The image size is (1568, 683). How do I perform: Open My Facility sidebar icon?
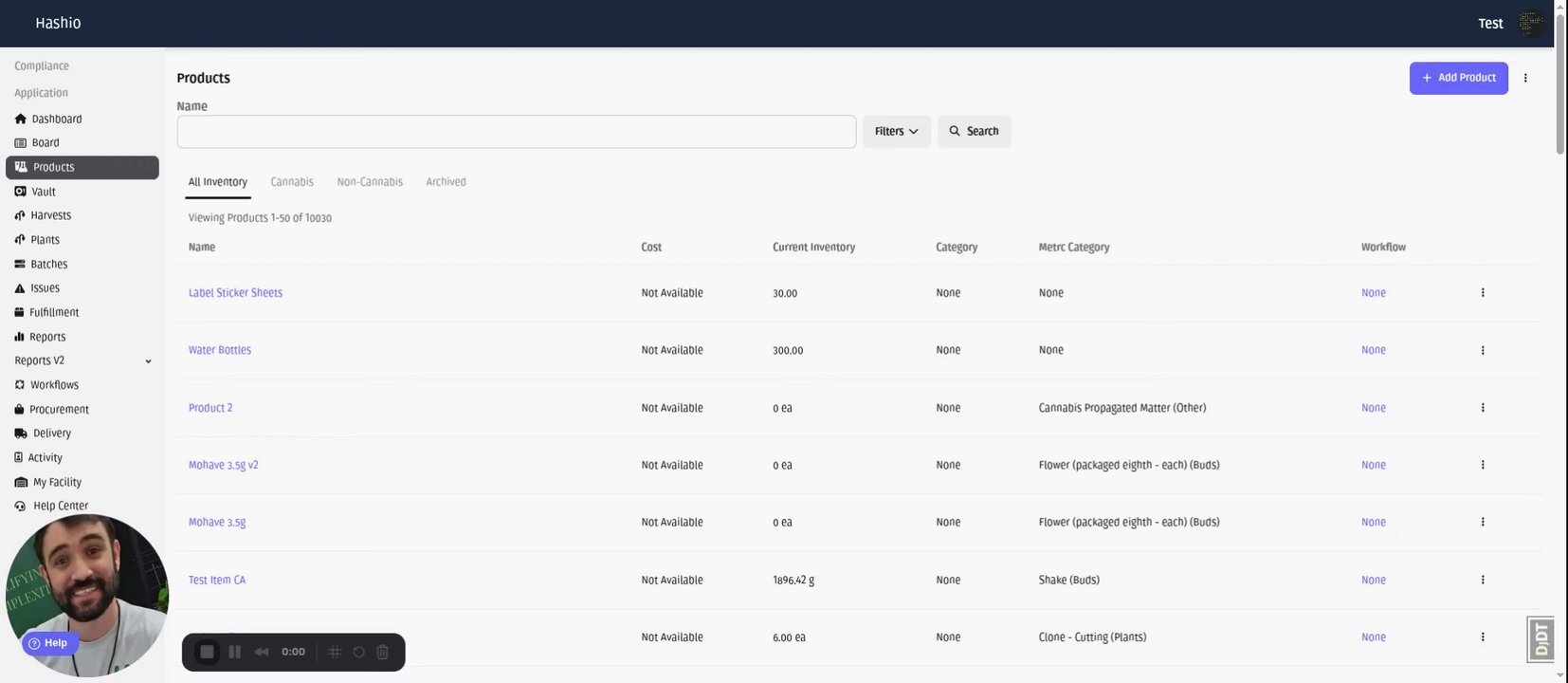pos(21,482)
